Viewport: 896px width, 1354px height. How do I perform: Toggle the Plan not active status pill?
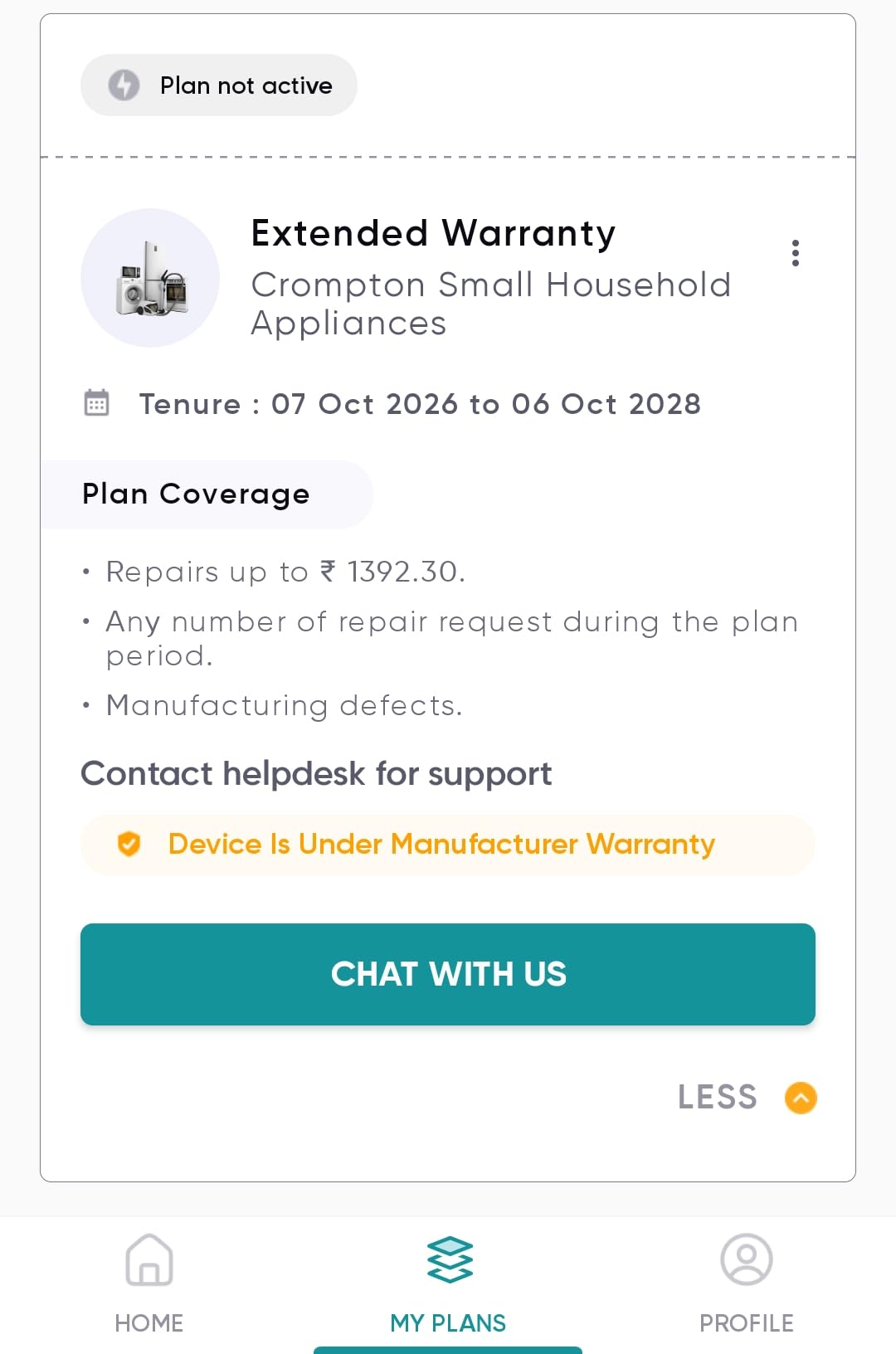tap(218, 85)
